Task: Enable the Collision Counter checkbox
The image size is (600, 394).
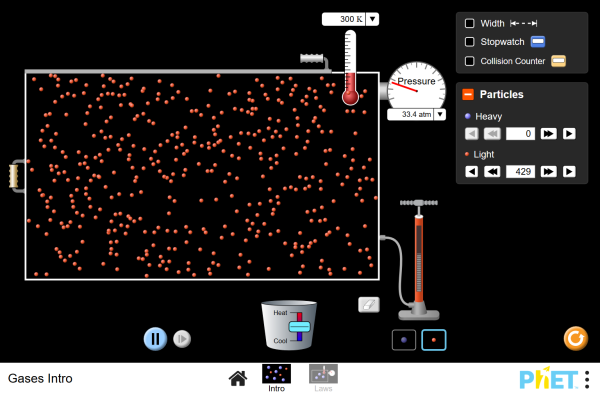Action: click(470, 61)
